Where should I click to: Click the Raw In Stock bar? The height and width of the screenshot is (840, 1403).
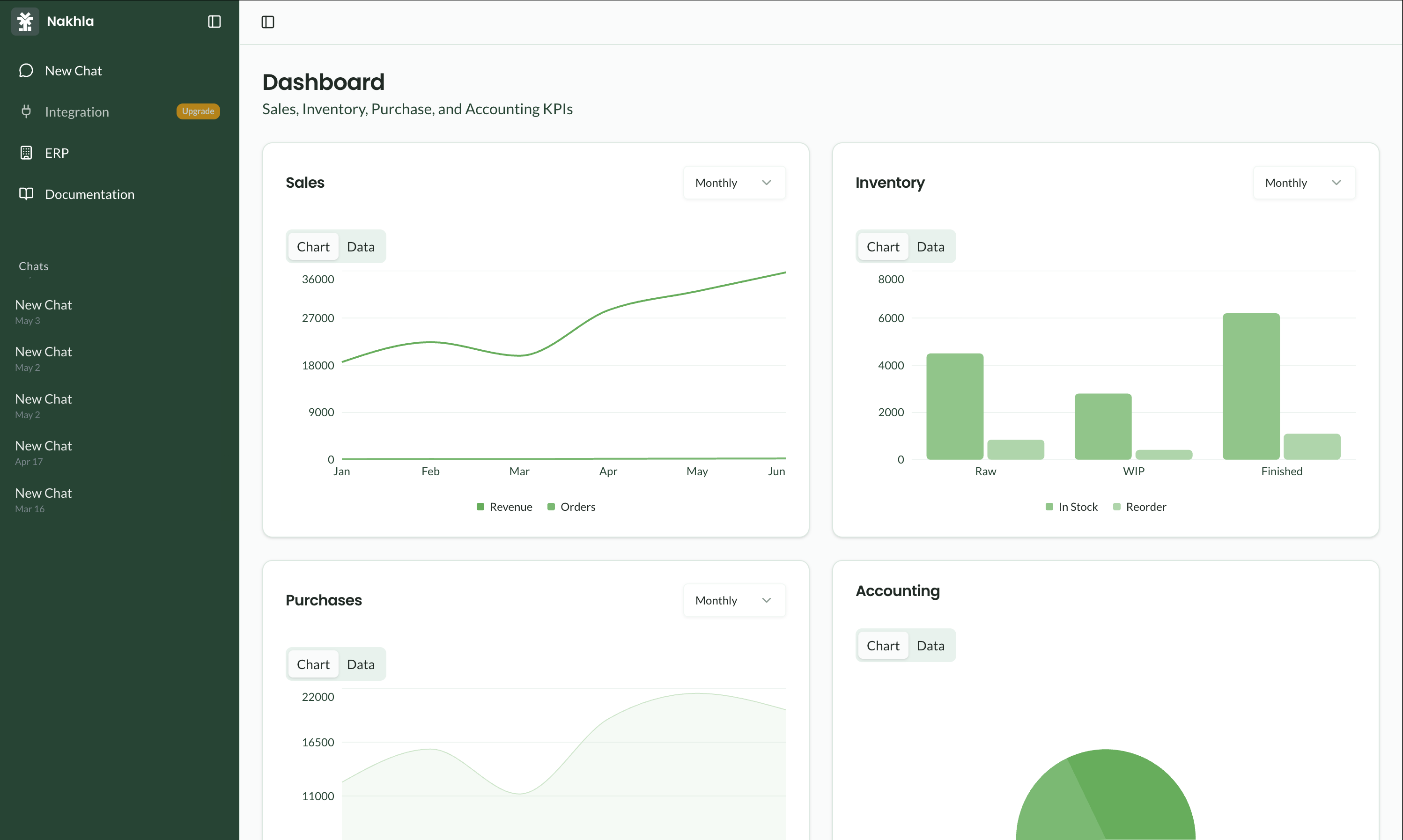click(x=955, y=406)
